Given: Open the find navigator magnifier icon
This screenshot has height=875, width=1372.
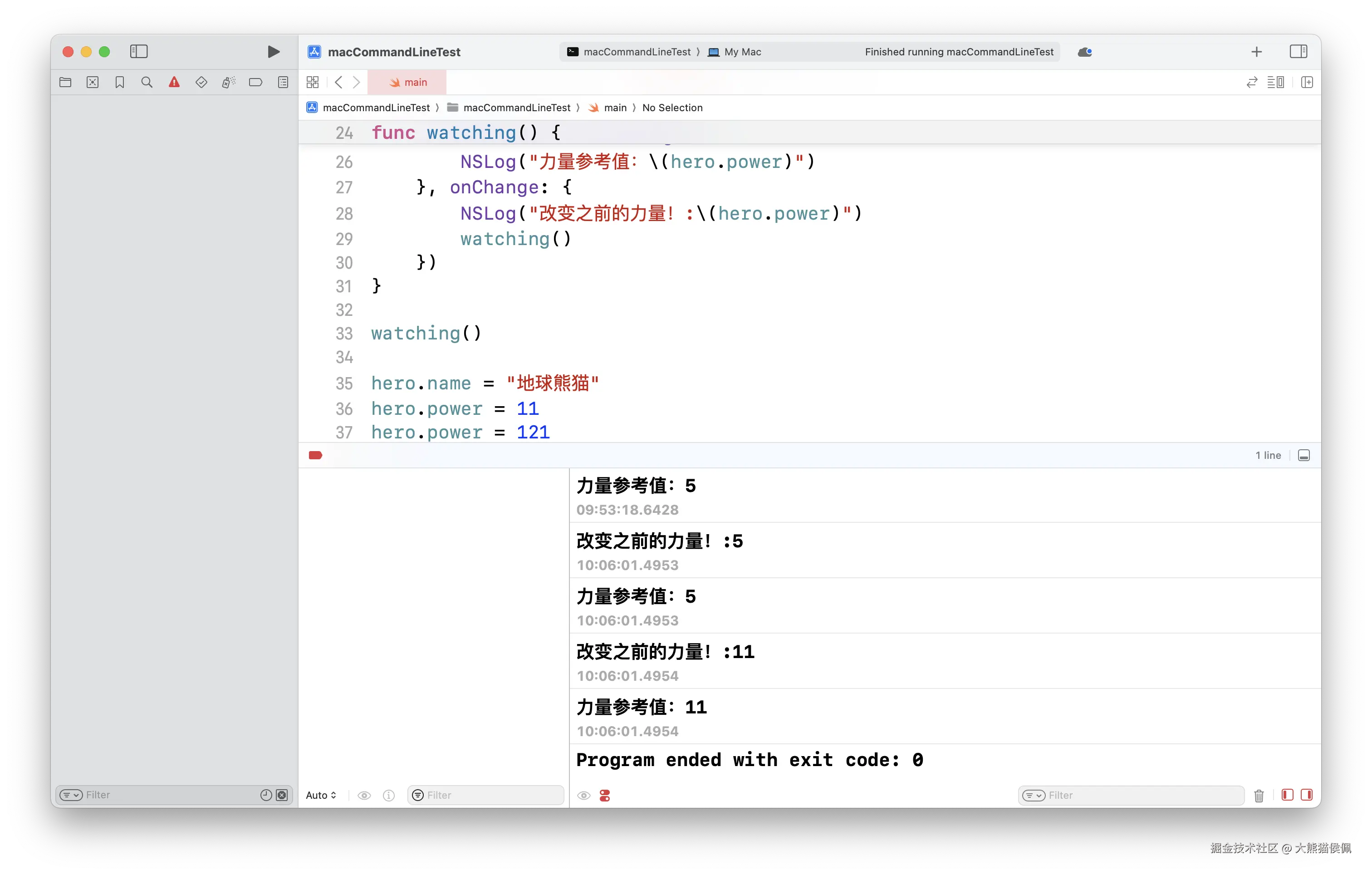Looking at the screenshot, I should pyautogui.click(x=147, y=83).
